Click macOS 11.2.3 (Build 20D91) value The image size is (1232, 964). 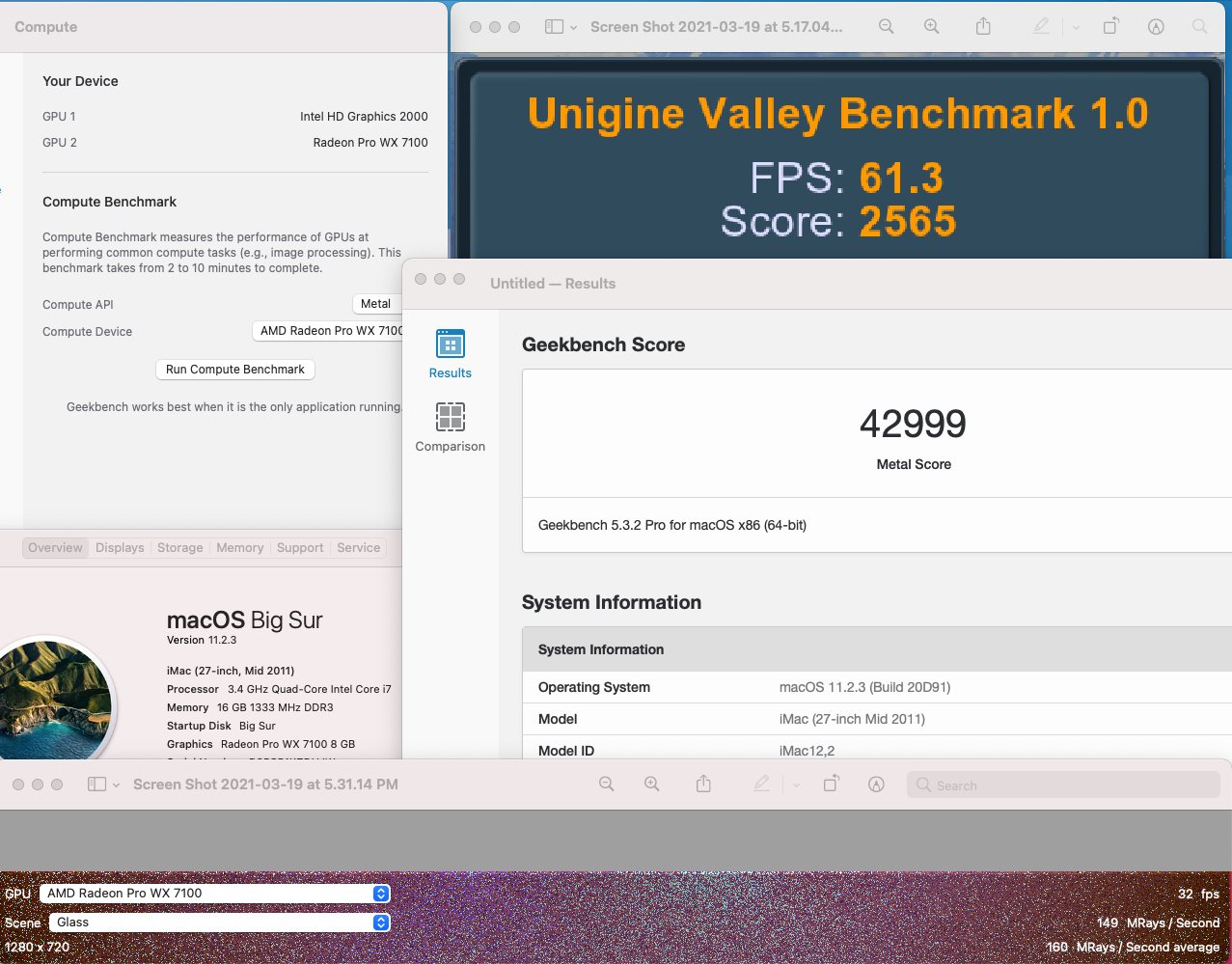click(x=865, y=687)
